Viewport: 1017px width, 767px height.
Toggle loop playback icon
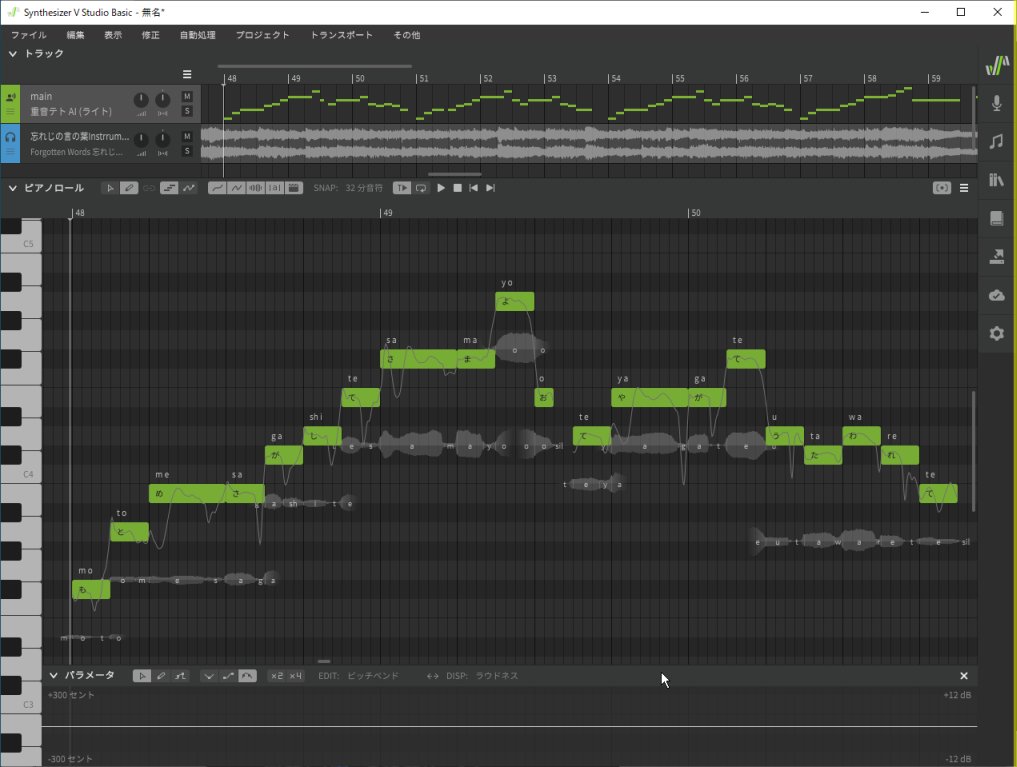422,188
